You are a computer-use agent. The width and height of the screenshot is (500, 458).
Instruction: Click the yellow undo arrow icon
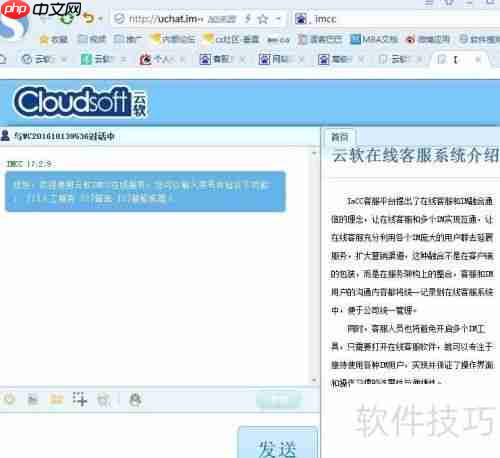[x=88, y=18]
